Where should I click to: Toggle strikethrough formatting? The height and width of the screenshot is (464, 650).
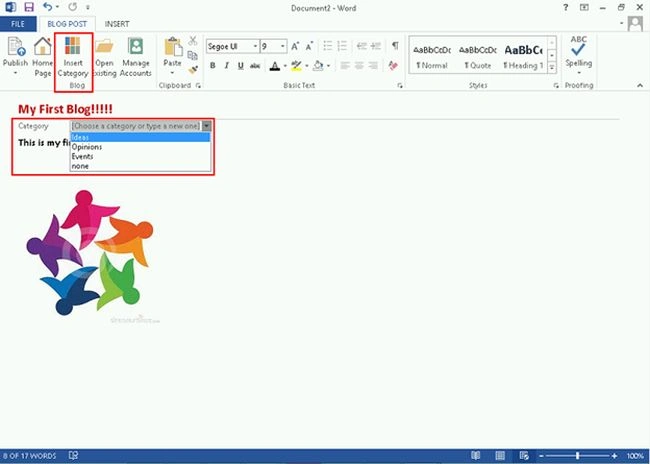click(255, 66)
